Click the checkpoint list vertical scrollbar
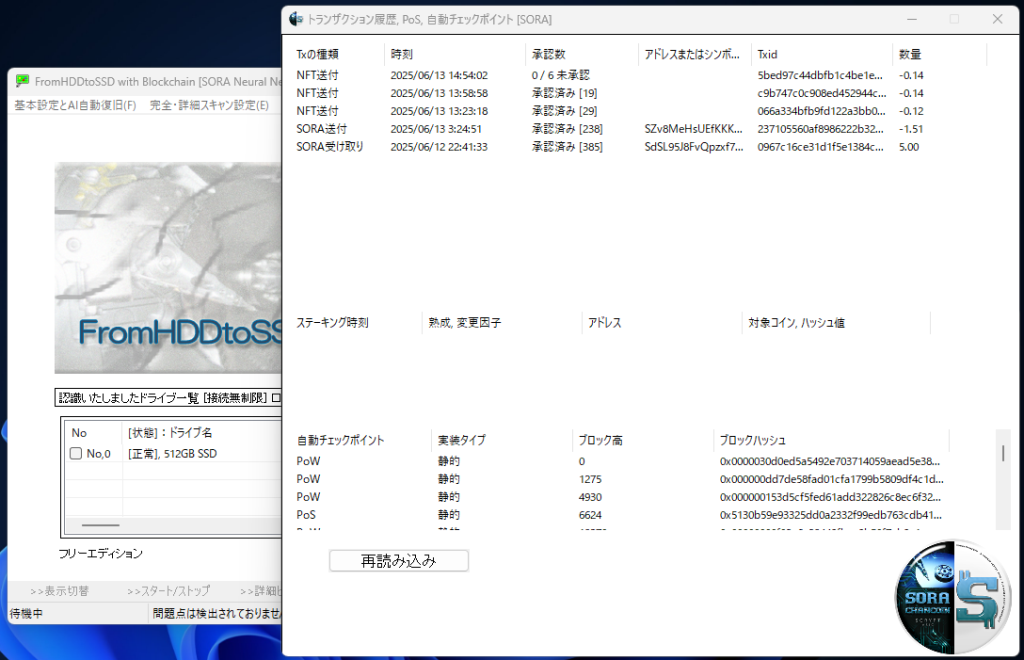 click(x=1003, y=479)
